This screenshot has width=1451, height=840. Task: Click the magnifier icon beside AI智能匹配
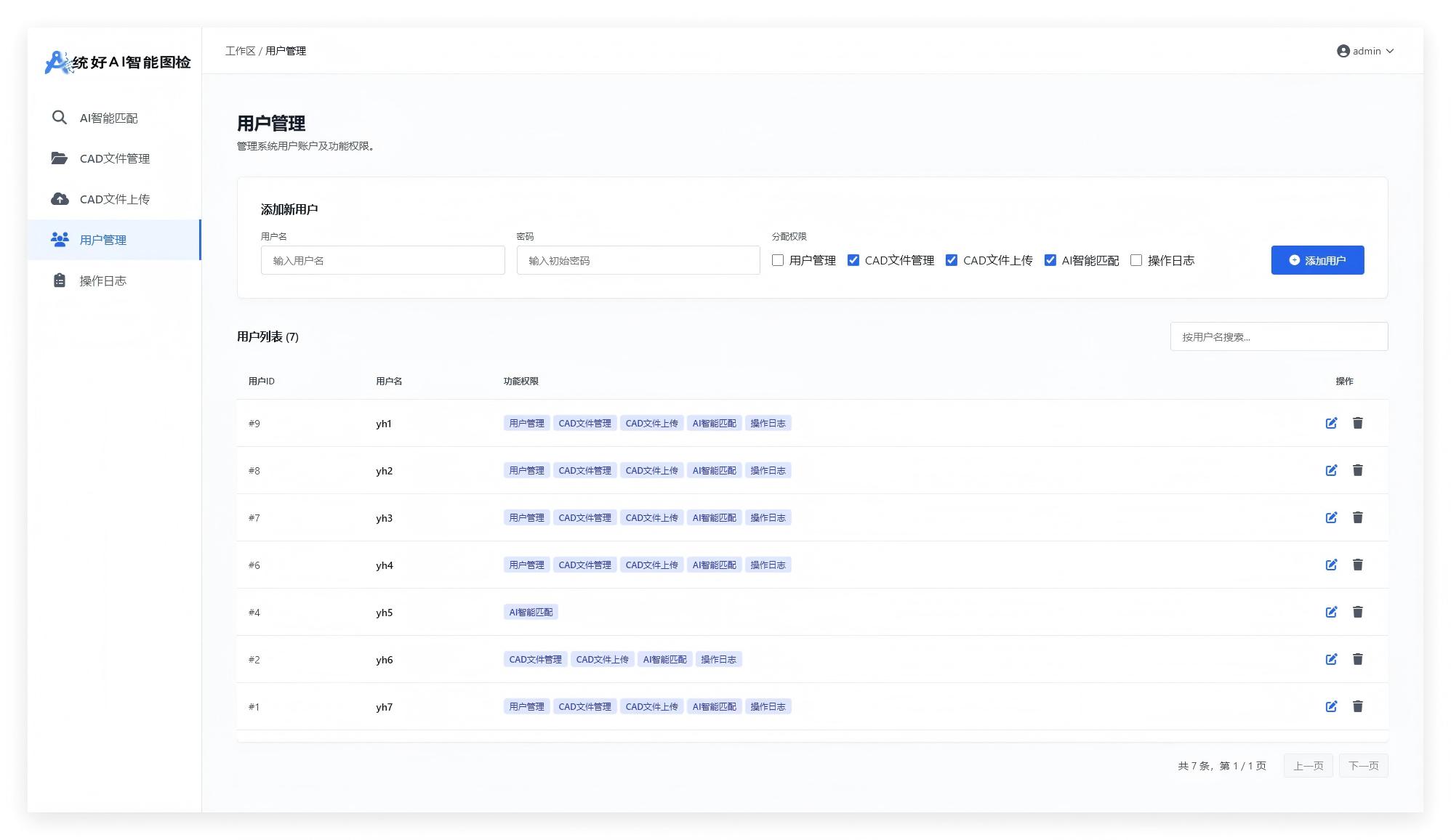pyautogui.click(x=60, y=118)
